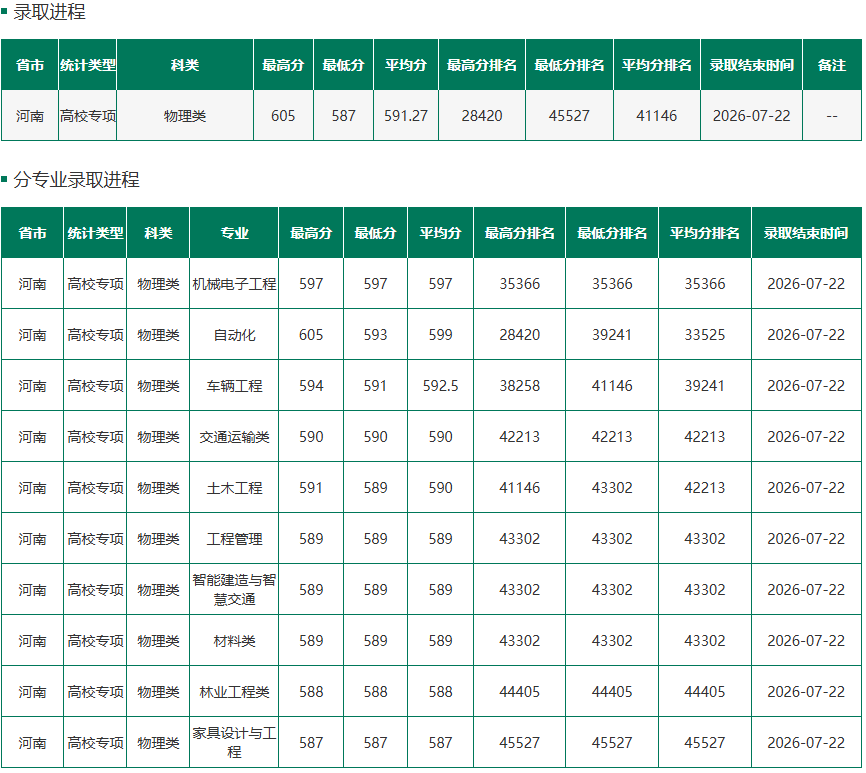866x773 pixels.
Task: Click the 2026-07-22 date in summary table
Action: click(751, 115)
